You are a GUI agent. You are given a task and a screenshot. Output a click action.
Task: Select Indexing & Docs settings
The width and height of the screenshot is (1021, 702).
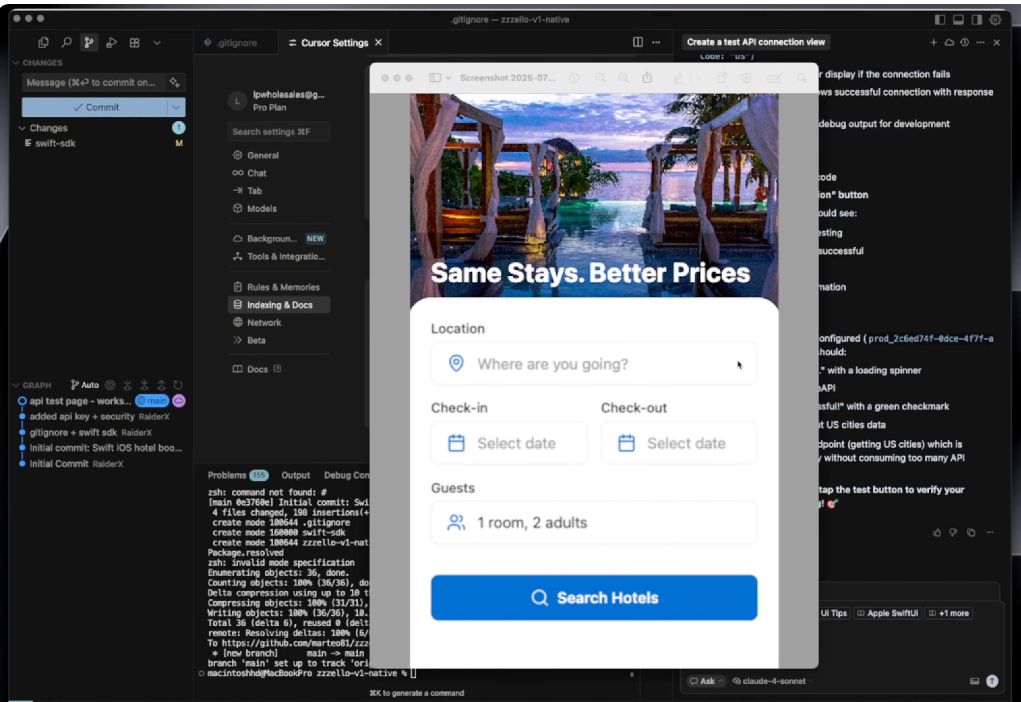pyautogui.click(x=279, y=305)
